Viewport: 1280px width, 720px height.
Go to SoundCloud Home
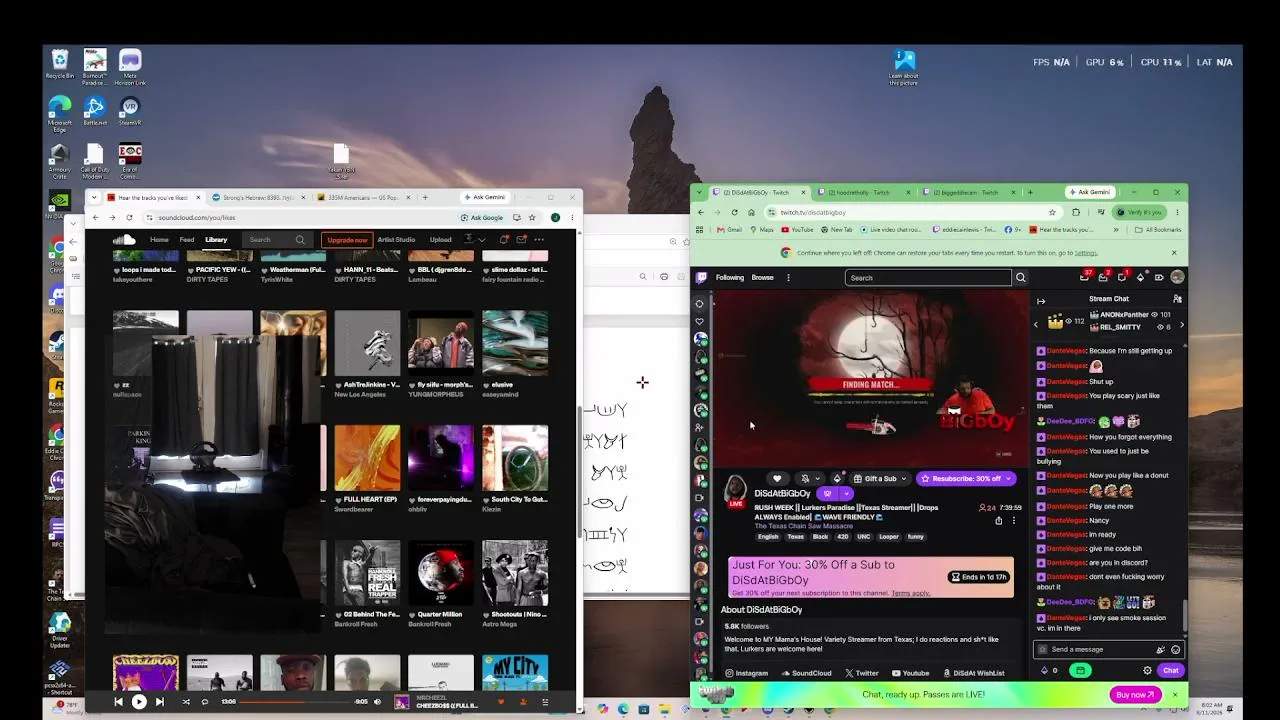click(x=159, y=240)
